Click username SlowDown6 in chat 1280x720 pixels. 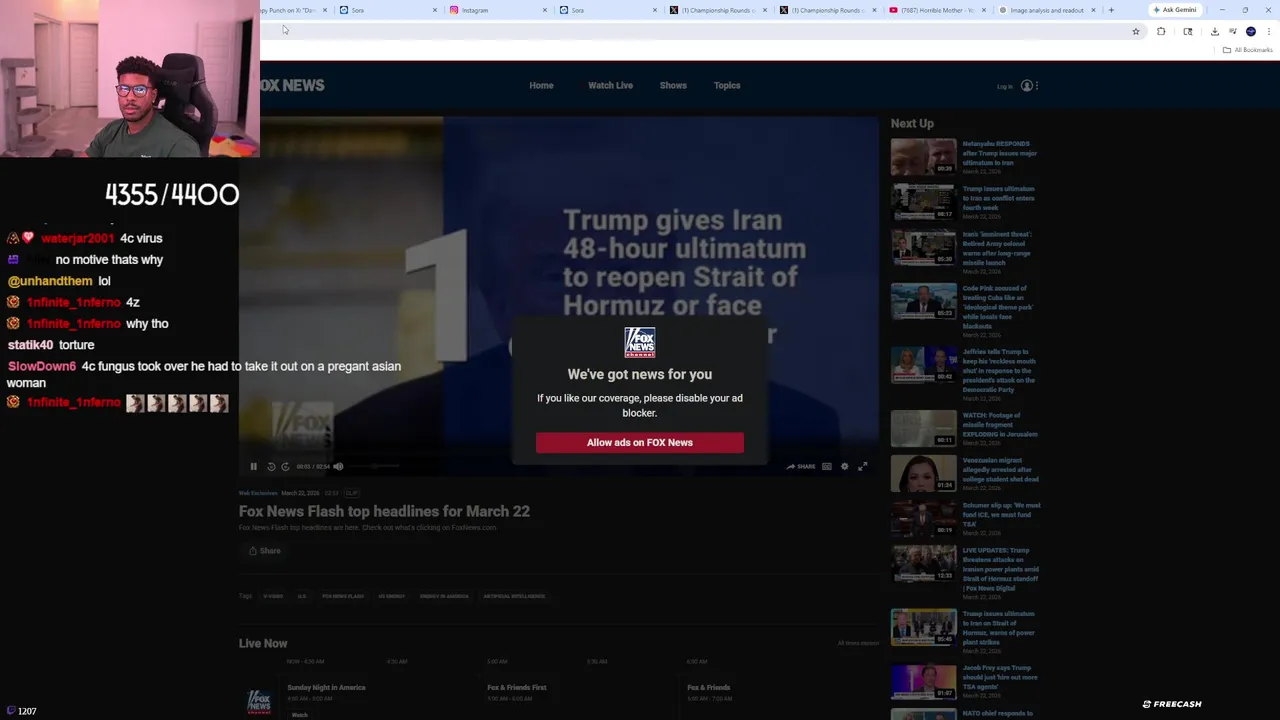(x=42, y=366)
